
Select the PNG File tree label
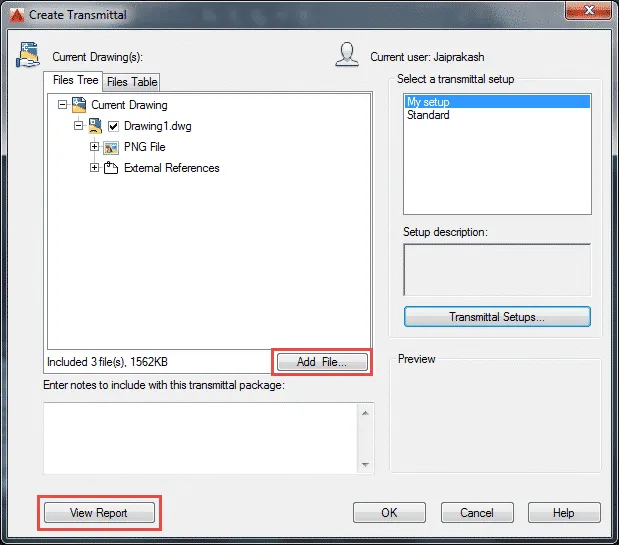coord(144,147)
